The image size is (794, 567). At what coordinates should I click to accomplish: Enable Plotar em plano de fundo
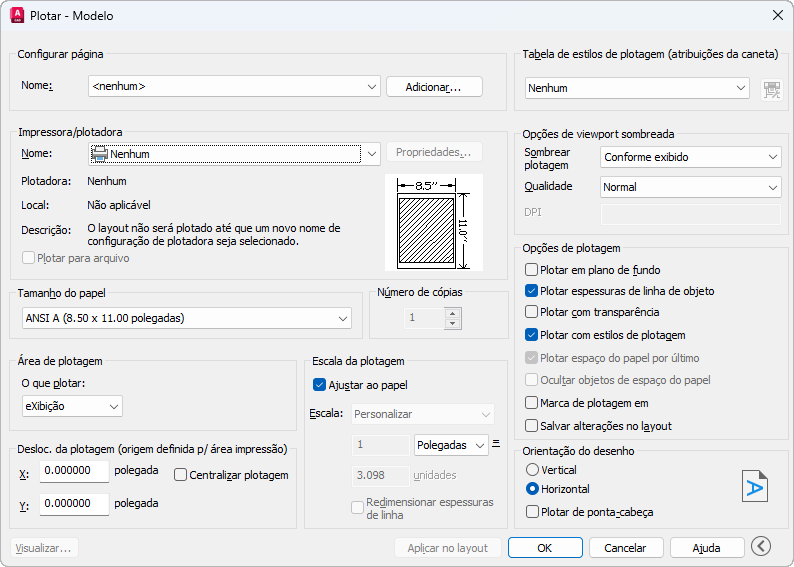(x=531, y=270)
